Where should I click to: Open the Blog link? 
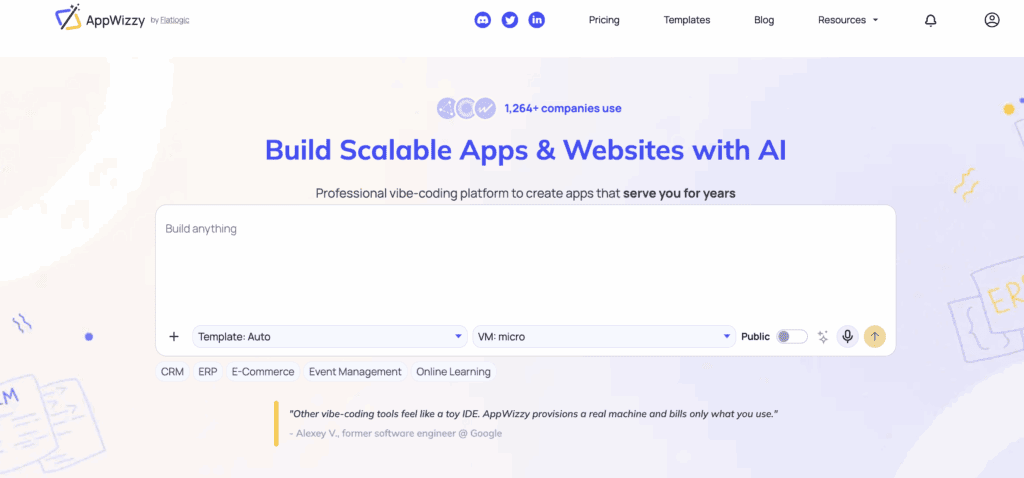click(764, 20)
